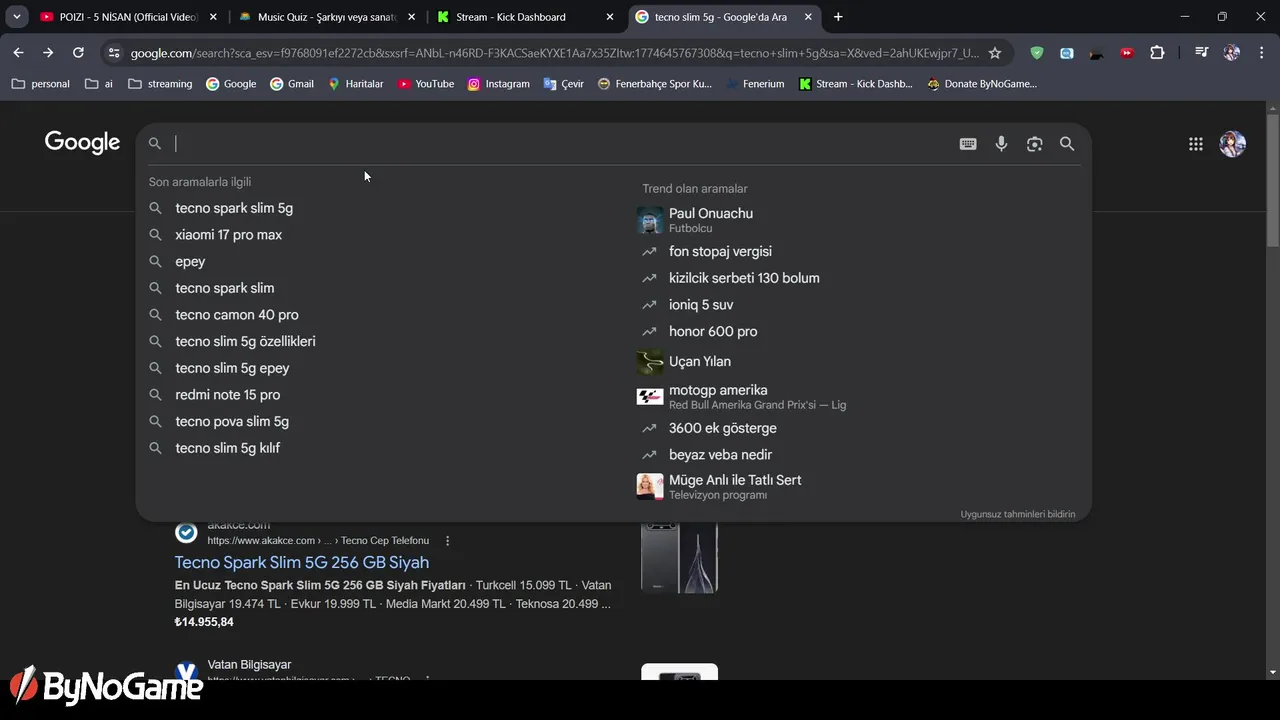Start voice search with microphone icon

pyautogui.click(x=1001, y=144)
